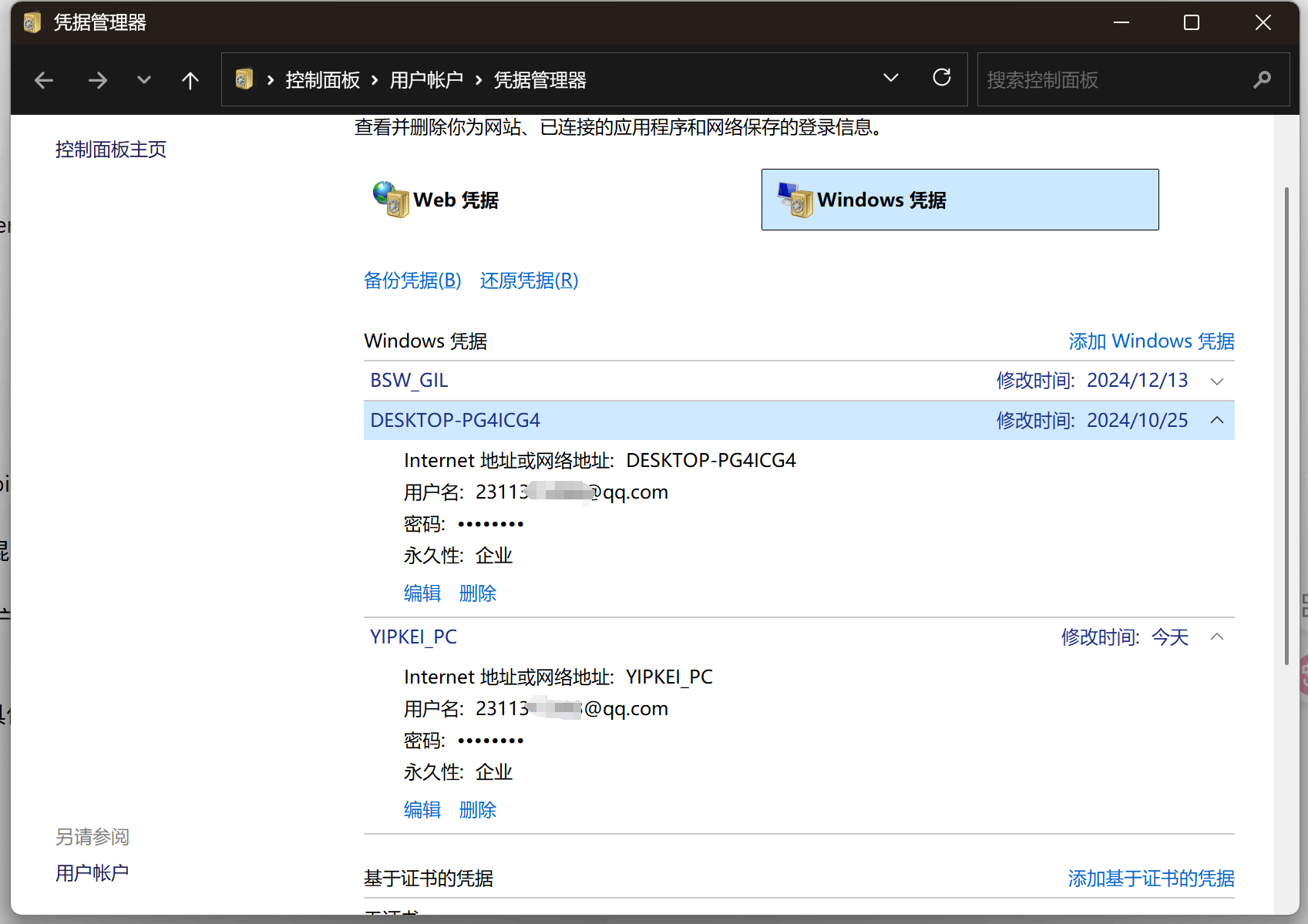The width and height of the screenshot is (1308, 924).
Task: Refresh the Credential Manager page
Action: point(941,79)
